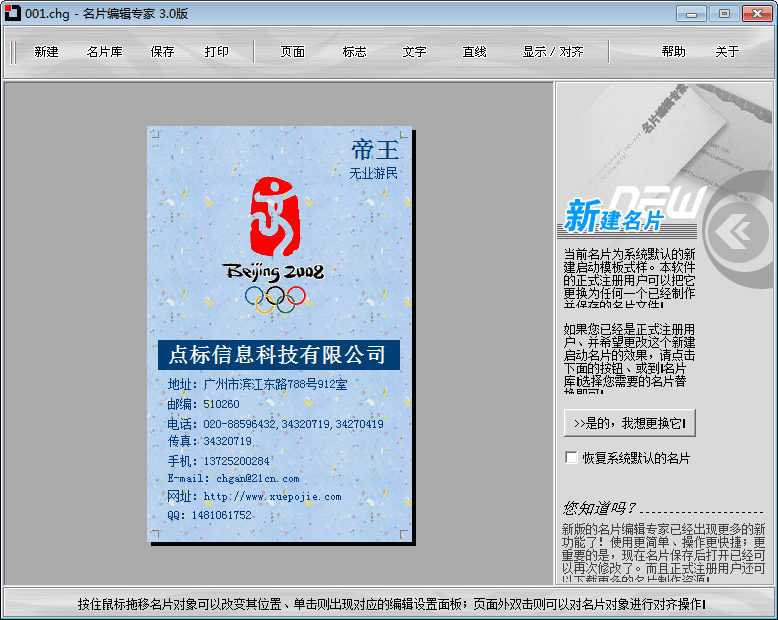The image size is (778, 620).
Task: Click the >>是的，我想更换它! button
Action: (629, 423)
